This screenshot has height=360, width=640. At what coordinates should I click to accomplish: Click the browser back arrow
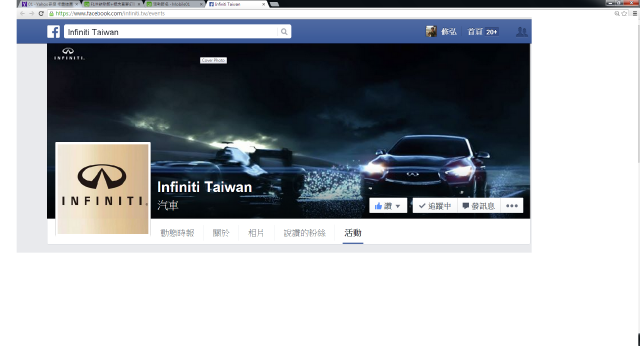click(x=22, y=13)
